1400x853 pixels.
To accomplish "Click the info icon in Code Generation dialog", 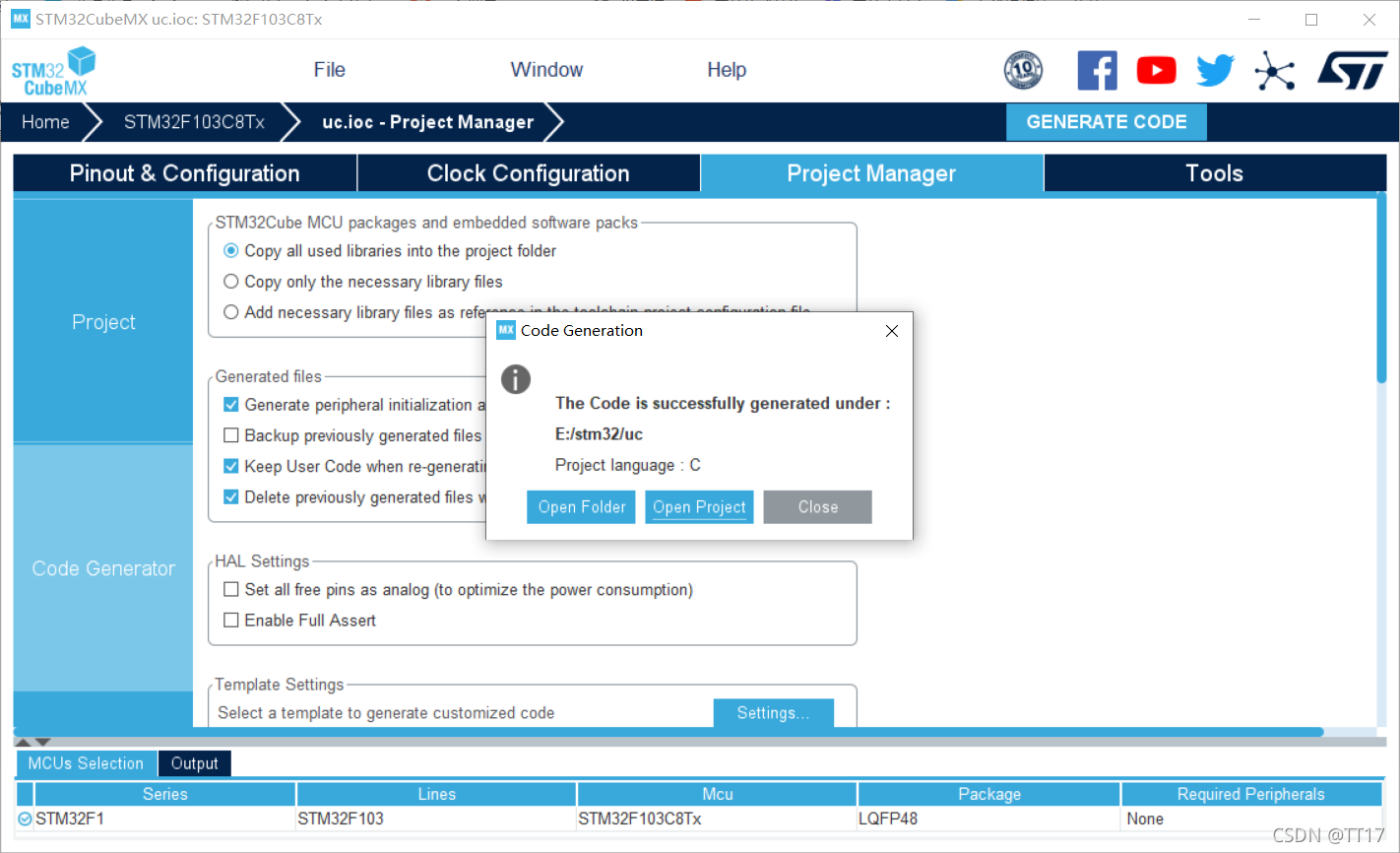I will click(516, 379).
